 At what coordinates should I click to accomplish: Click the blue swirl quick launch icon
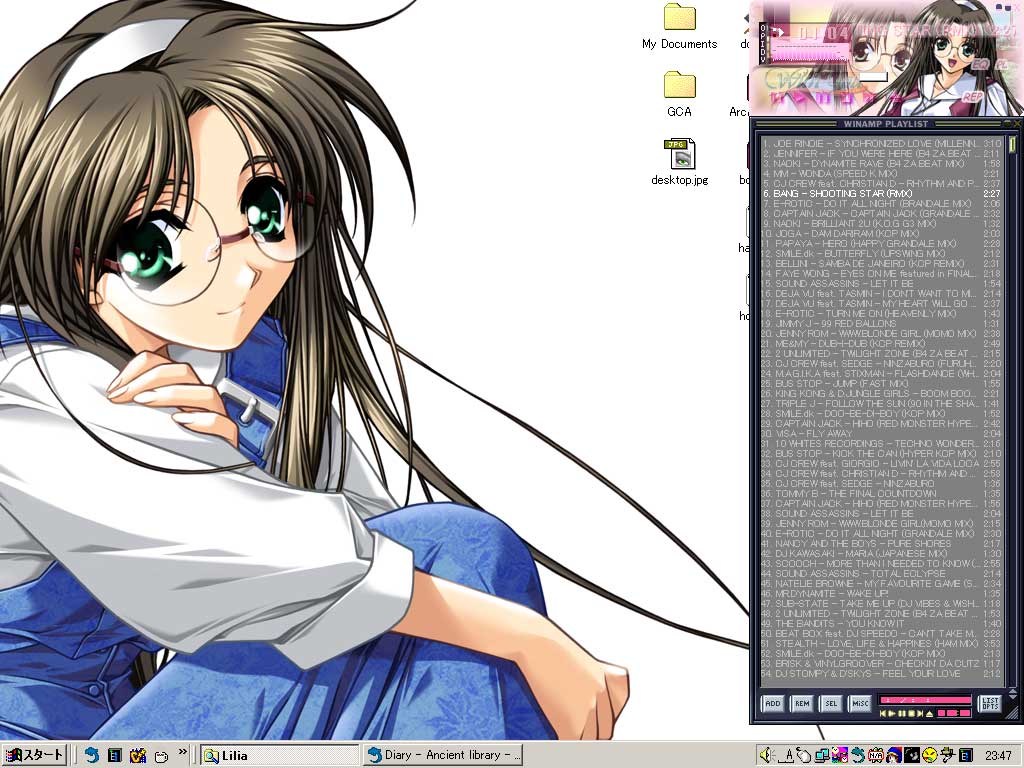coord(92,756)
